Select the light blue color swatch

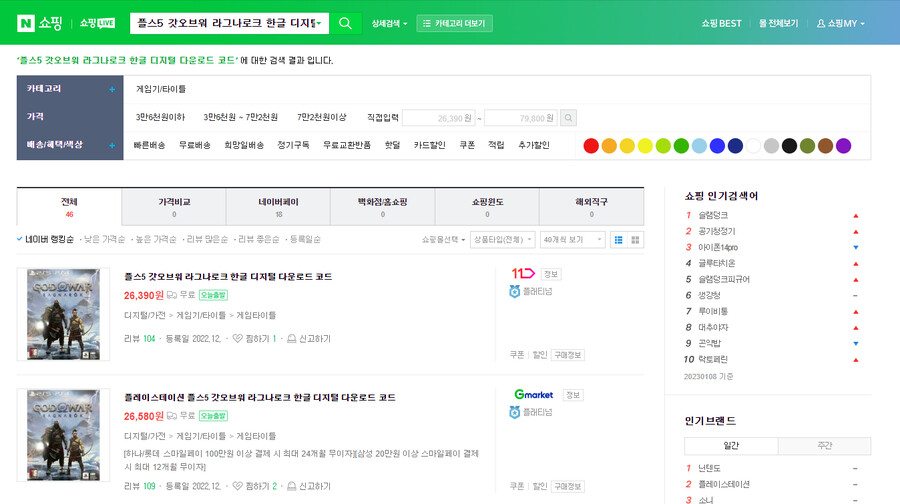699,146
